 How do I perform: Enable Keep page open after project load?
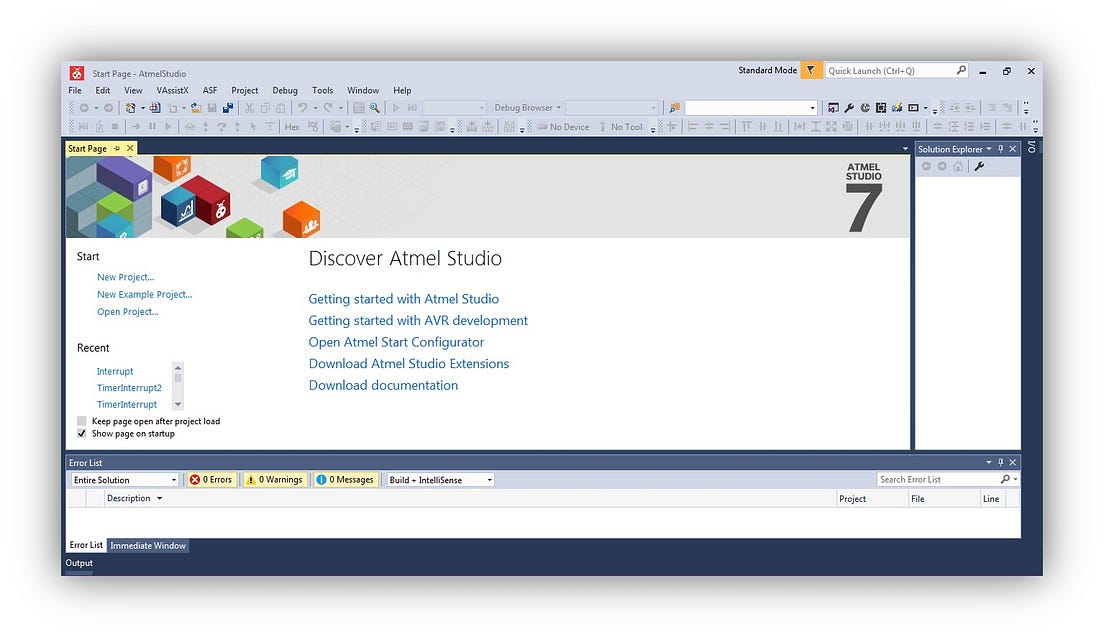[82, 421]
